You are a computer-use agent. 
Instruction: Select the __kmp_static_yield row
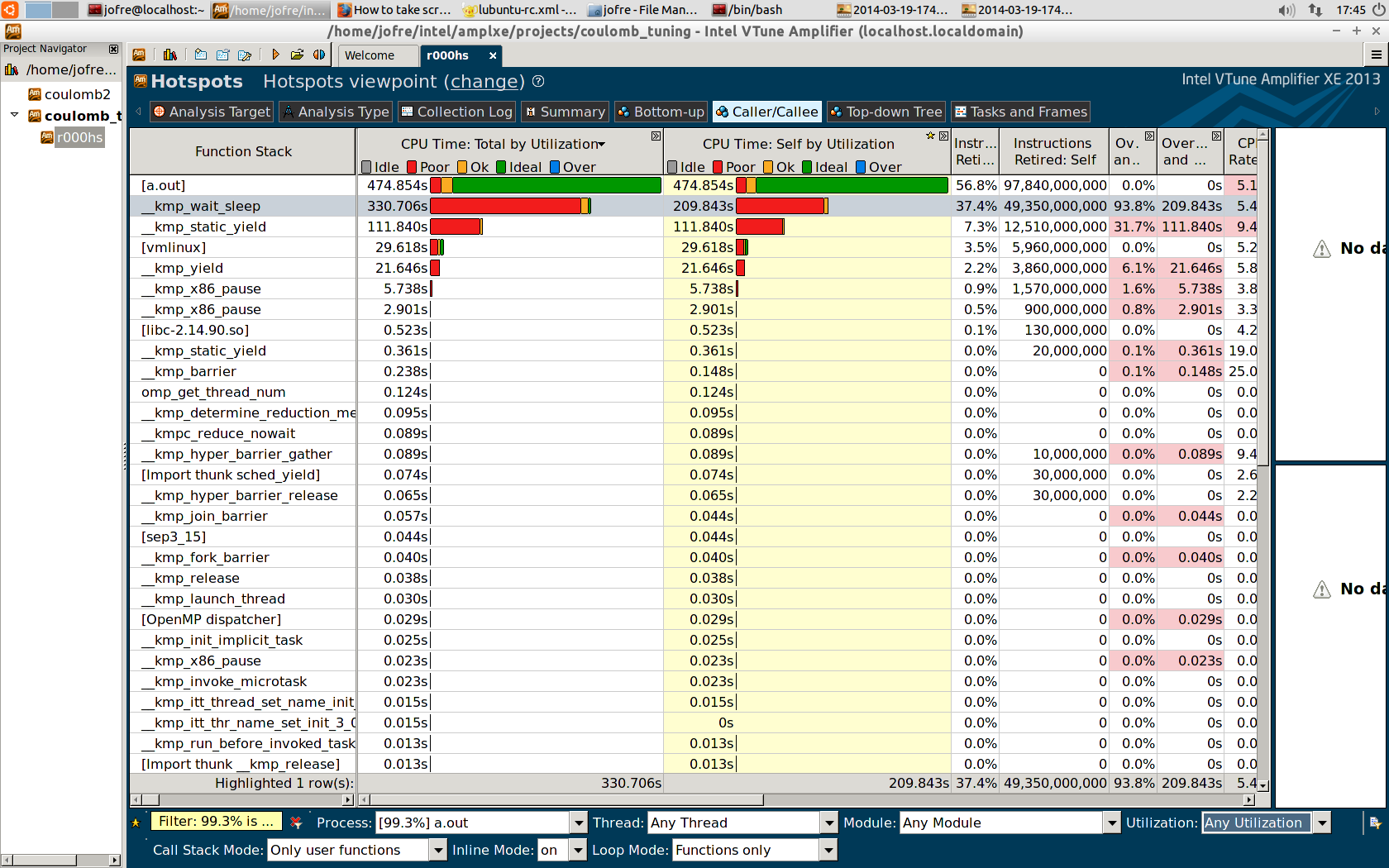[x=210, y=227]
